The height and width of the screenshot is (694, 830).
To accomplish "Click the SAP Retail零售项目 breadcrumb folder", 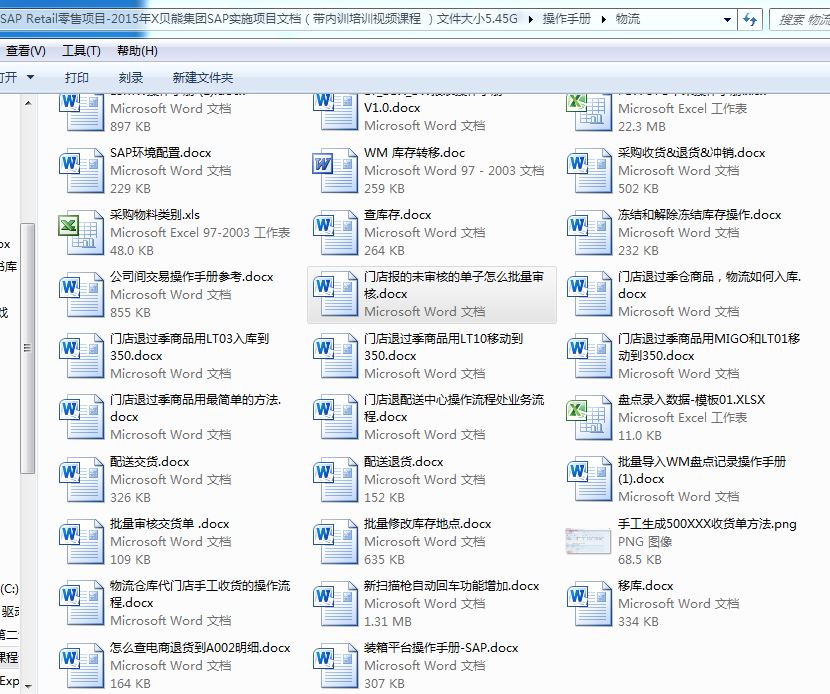I will pos(258,19).
